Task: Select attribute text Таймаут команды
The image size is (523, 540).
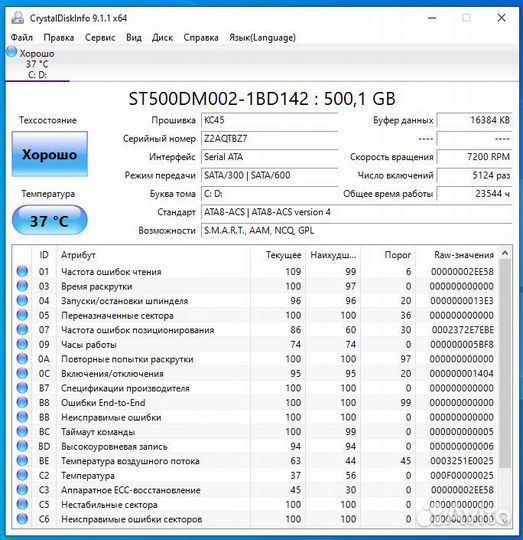Action: point(98,432)
